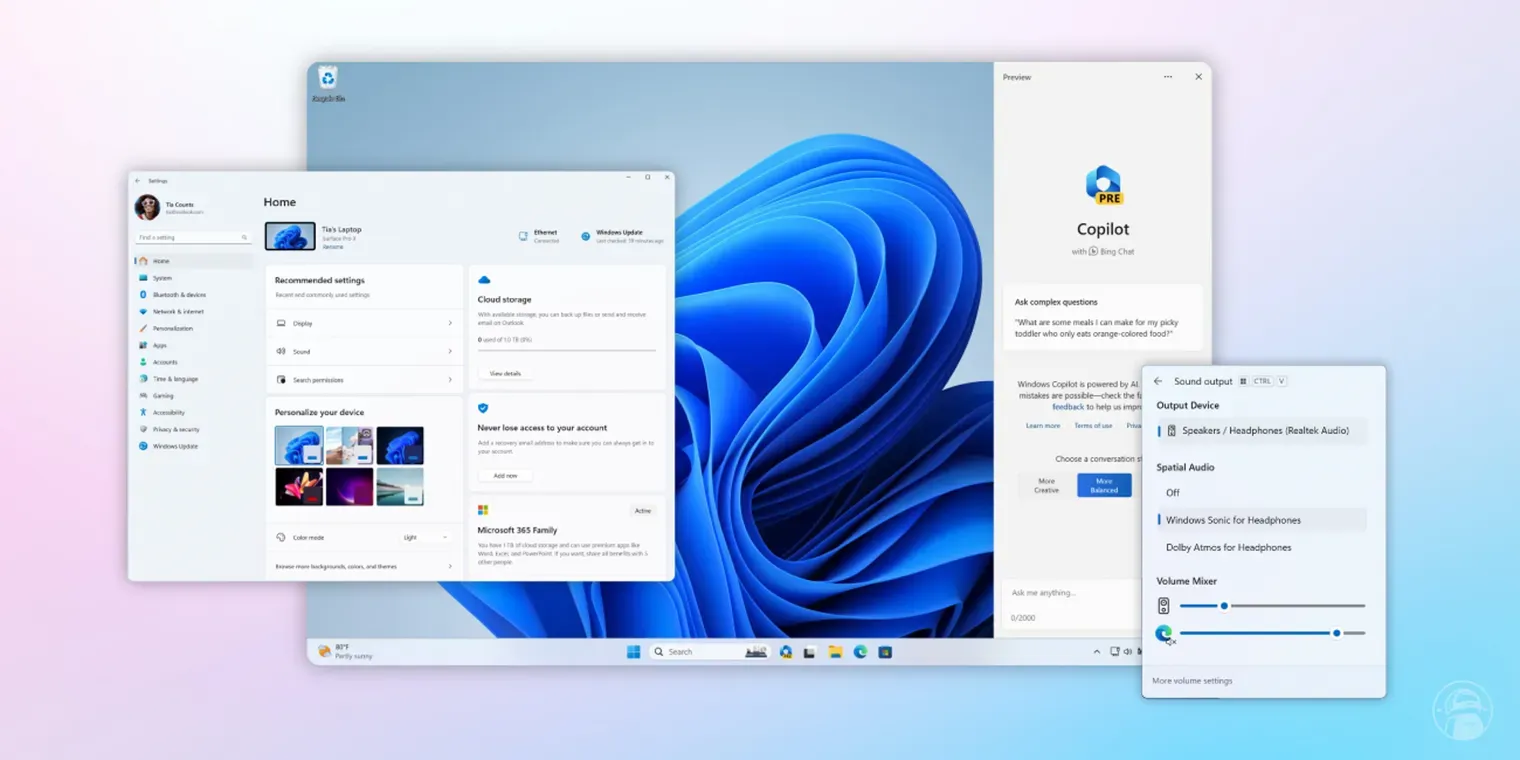Turn spatial audio Off

click(1173, 493)
